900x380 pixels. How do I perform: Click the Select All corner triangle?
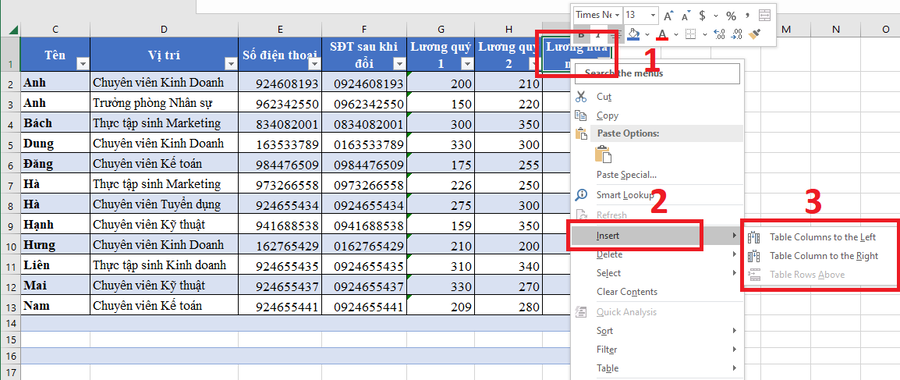click(14, 31)
